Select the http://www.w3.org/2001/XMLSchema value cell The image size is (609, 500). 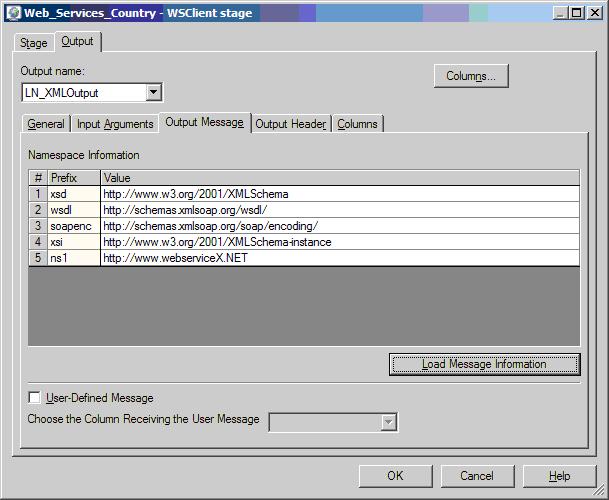340,194
